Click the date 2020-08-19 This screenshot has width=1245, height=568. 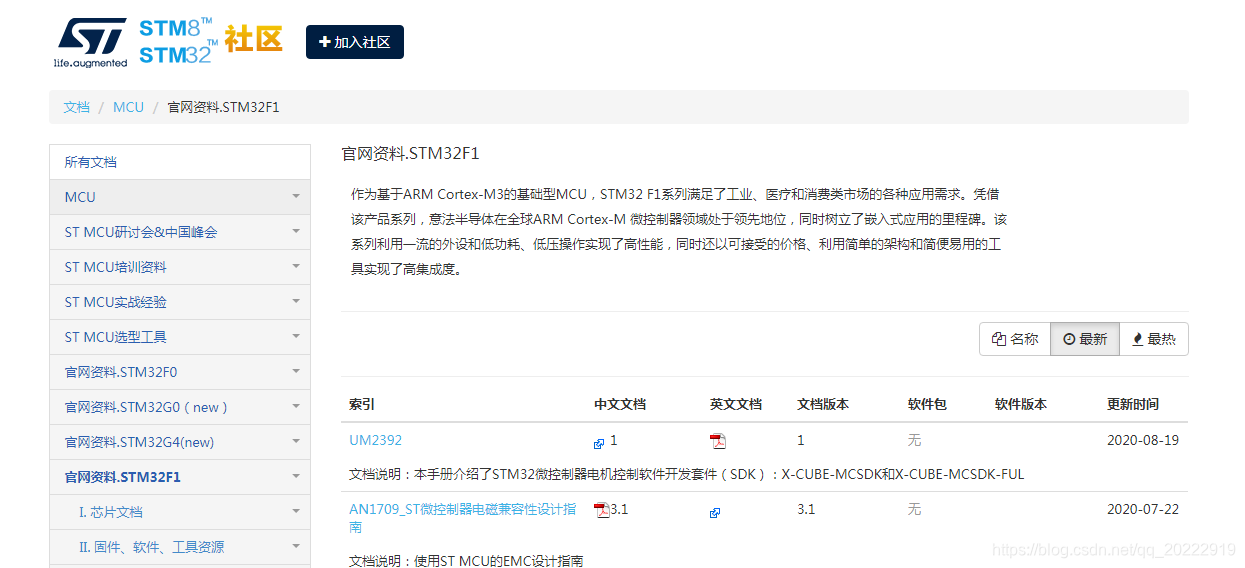pos(1143,440)
